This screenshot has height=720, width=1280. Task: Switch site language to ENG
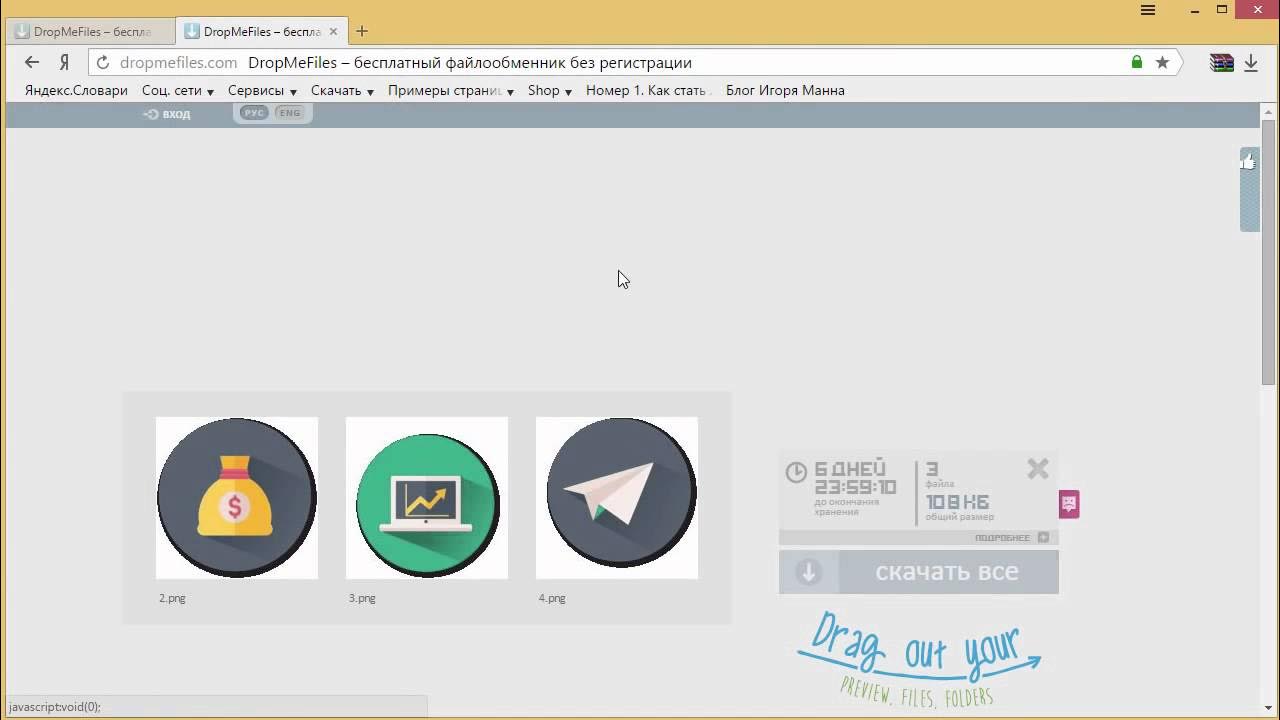pyautogui.click(x=289, y=113)
